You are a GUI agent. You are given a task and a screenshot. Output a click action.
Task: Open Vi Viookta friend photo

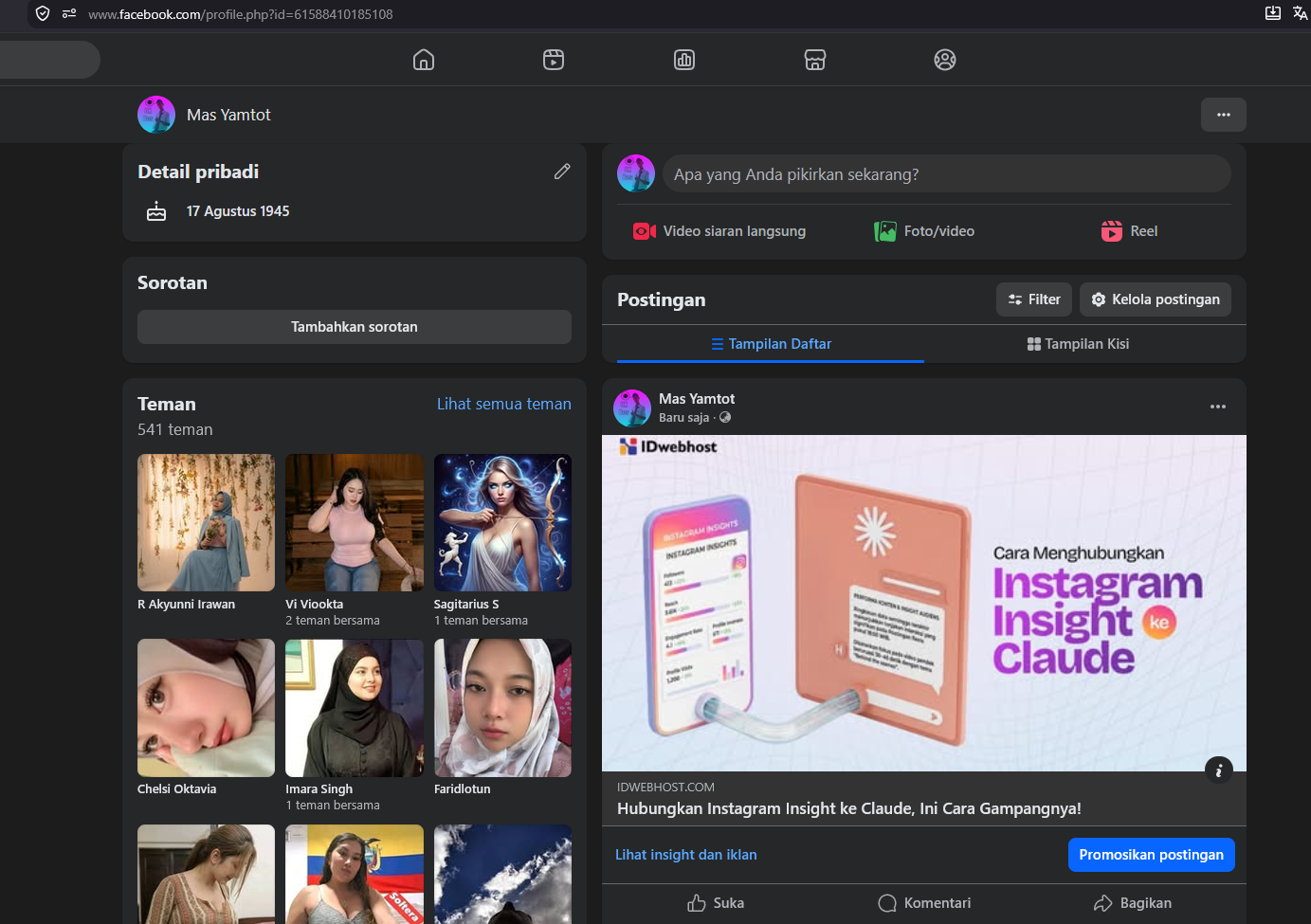(x=355, y=522)
